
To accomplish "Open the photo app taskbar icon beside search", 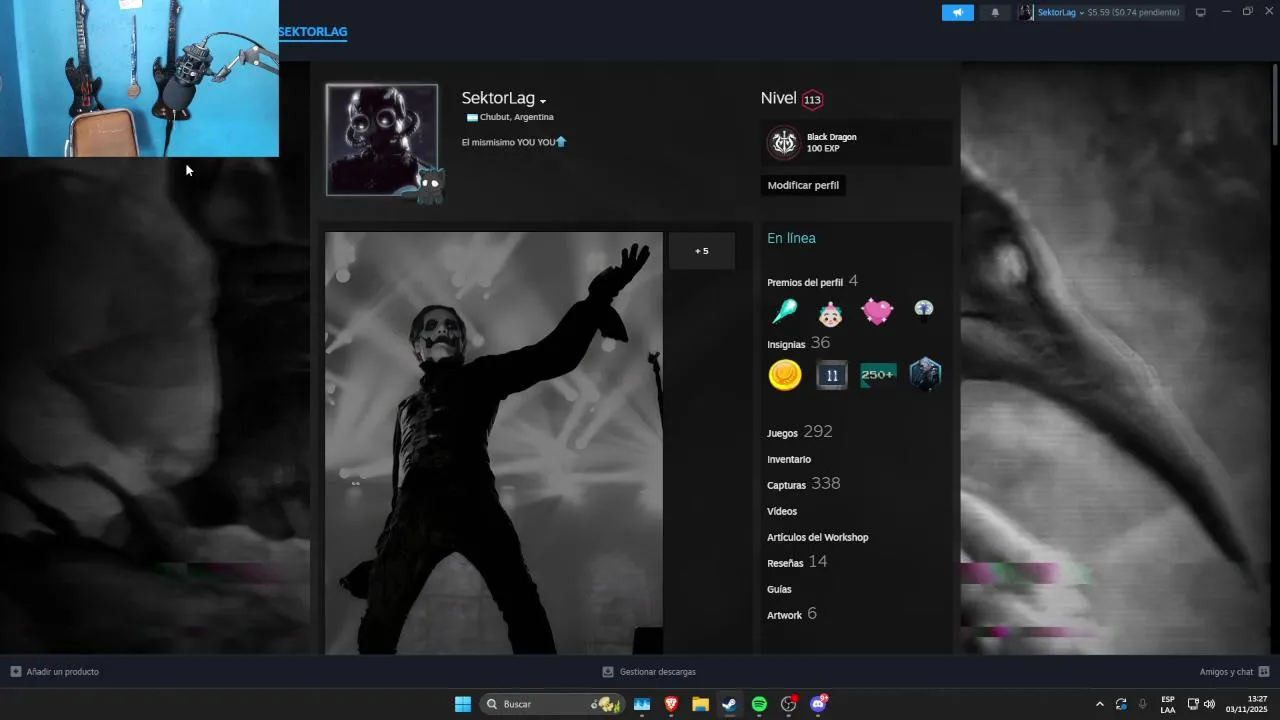I will tap(642, 704).
